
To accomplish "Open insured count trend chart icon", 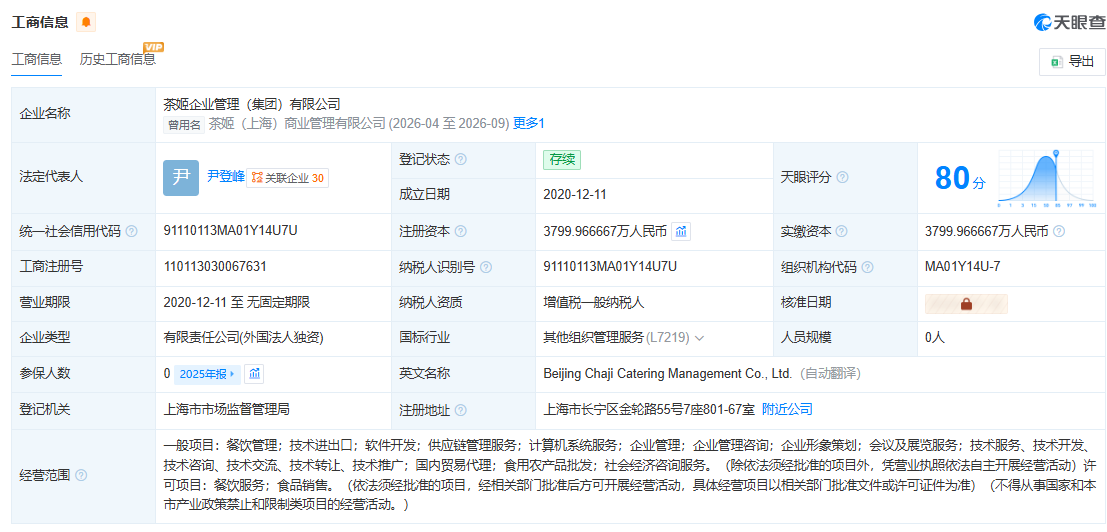I will point(254,374).
